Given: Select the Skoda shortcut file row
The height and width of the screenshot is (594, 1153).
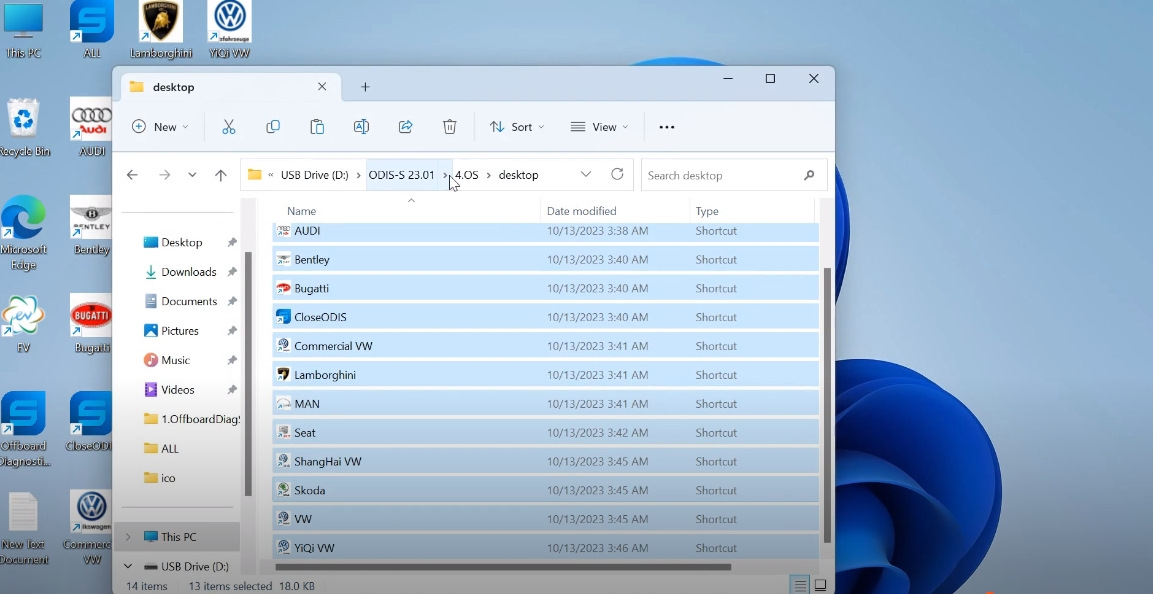Looking at the screenshot, I should pyautogui.click(x=545, y=490).
